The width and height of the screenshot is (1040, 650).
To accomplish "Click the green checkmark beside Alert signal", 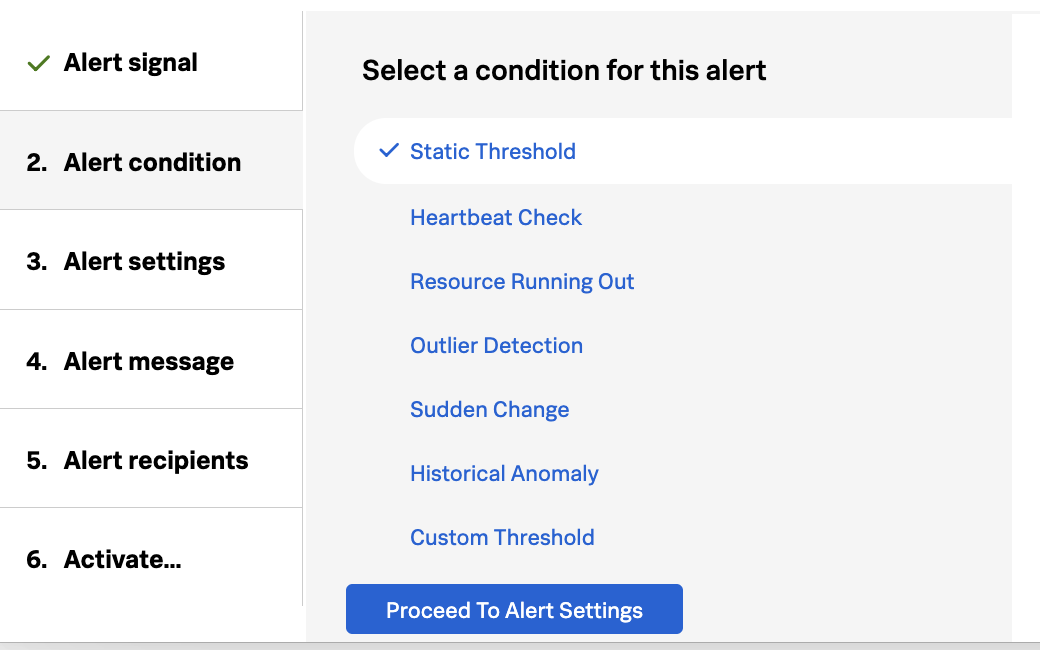I will [37, 62].
